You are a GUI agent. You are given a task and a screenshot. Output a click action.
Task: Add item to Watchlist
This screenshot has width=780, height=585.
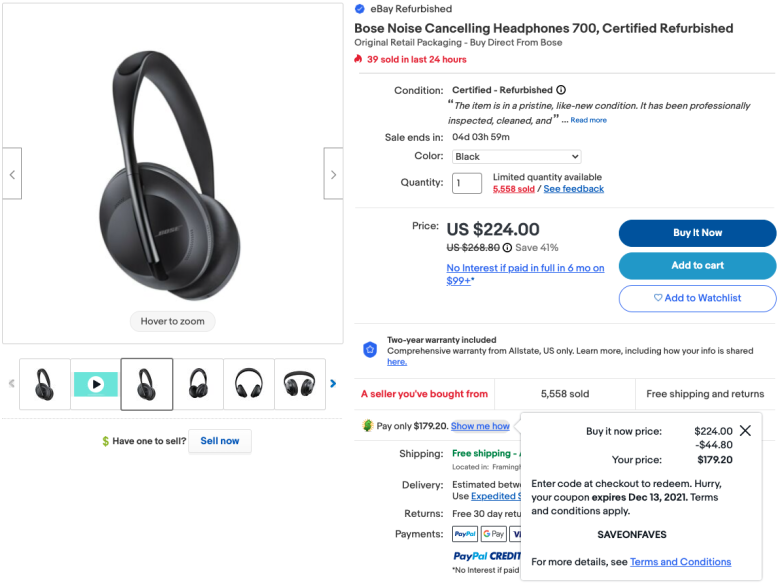[x=697, y=298]
